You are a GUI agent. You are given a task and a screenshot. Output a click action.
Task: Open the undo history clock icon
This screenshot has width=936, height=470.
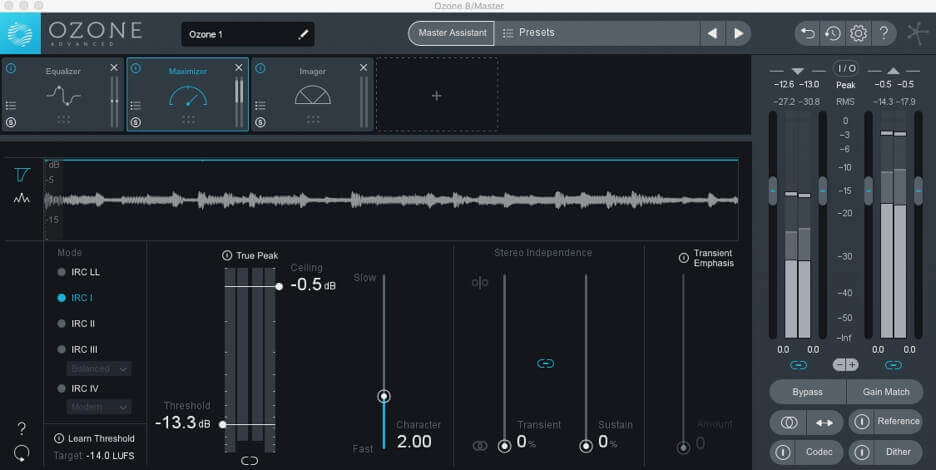[833, 33]
